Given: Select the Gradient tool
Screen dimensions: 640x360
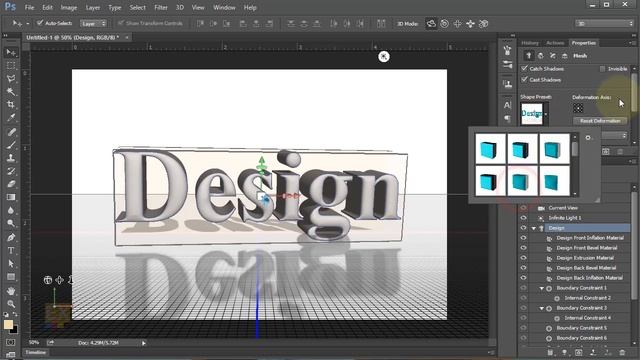Looking at the screenshot, I should point(11,197).
